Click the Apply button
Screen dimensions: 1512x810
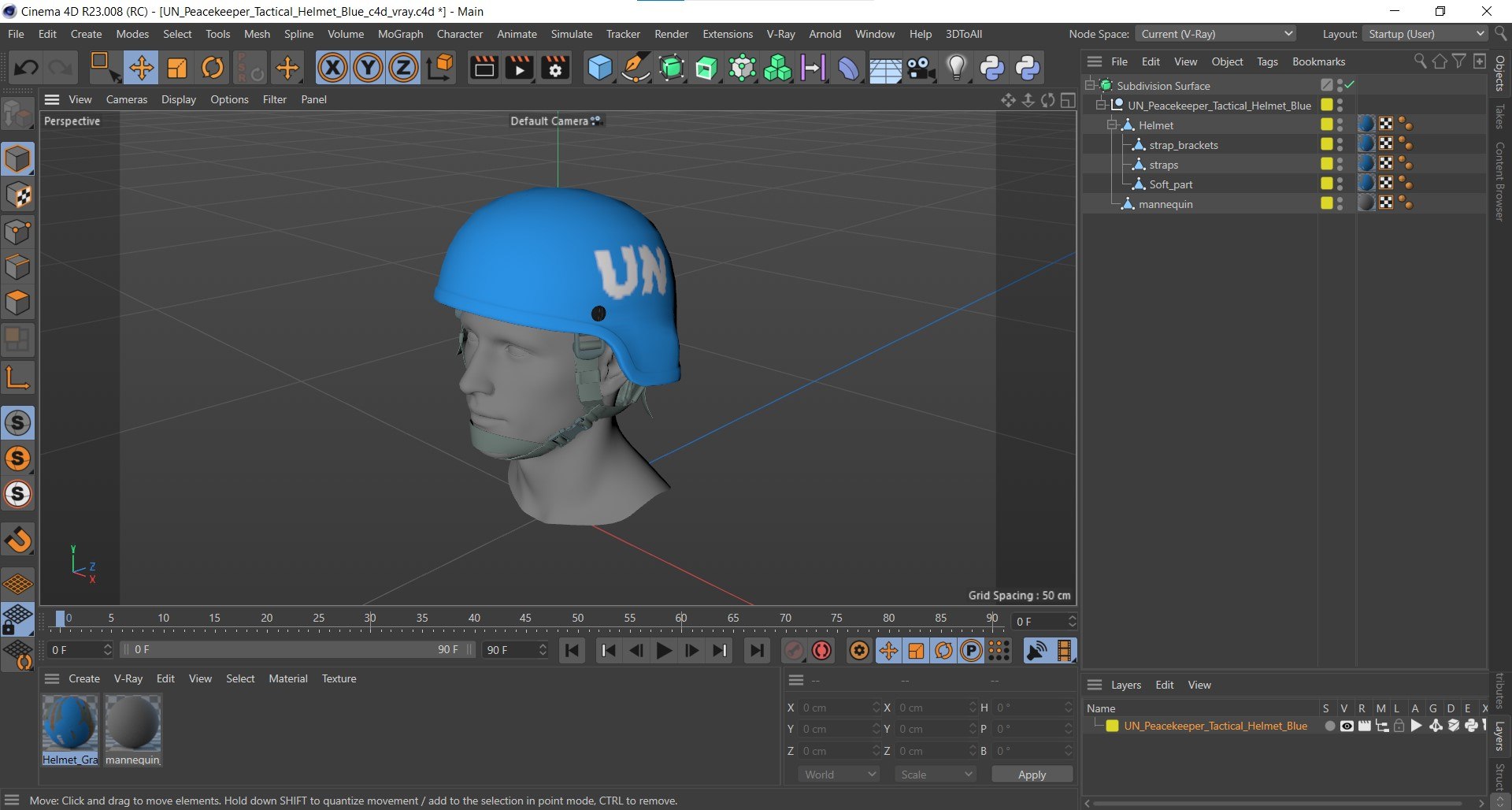[x=1032, y=775]
